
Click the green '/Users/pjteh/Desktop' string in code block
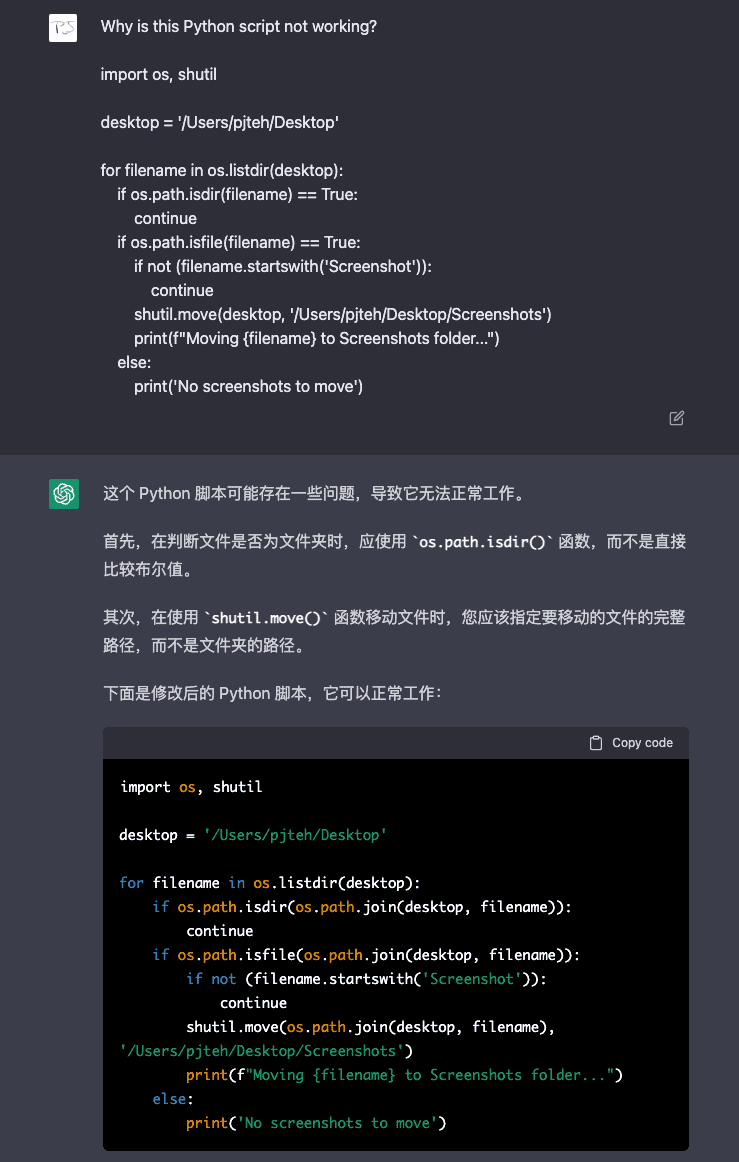coord(295,835)
